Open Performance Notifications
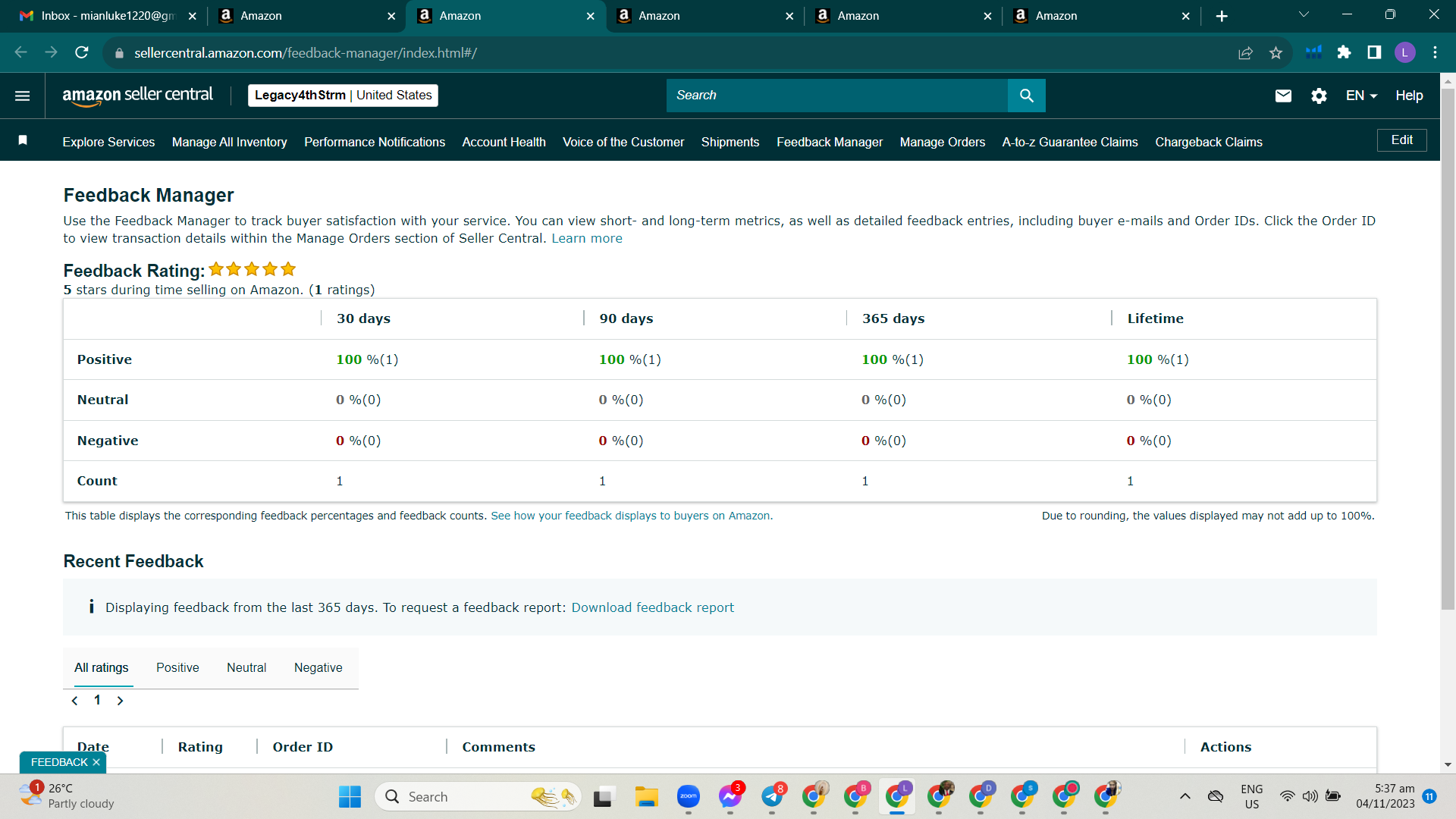 click(x=375, y=142)
